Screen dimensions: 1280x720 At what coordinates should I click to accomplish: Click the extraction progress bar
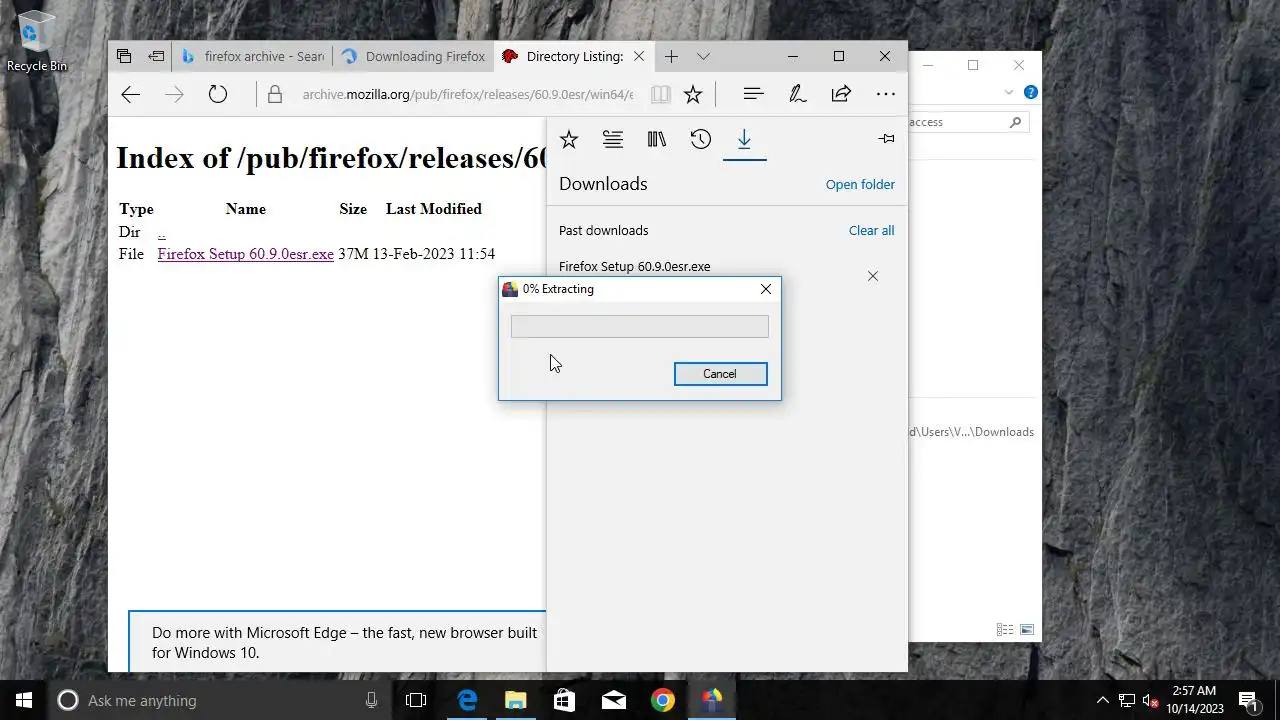coord(639,327)
